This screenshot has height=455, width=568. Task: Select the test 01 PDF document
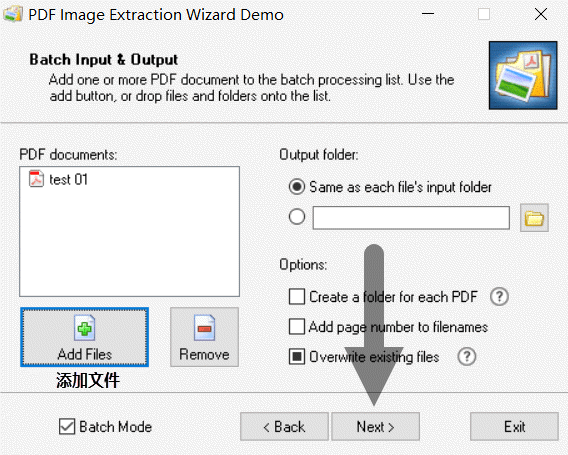point(58,179)
